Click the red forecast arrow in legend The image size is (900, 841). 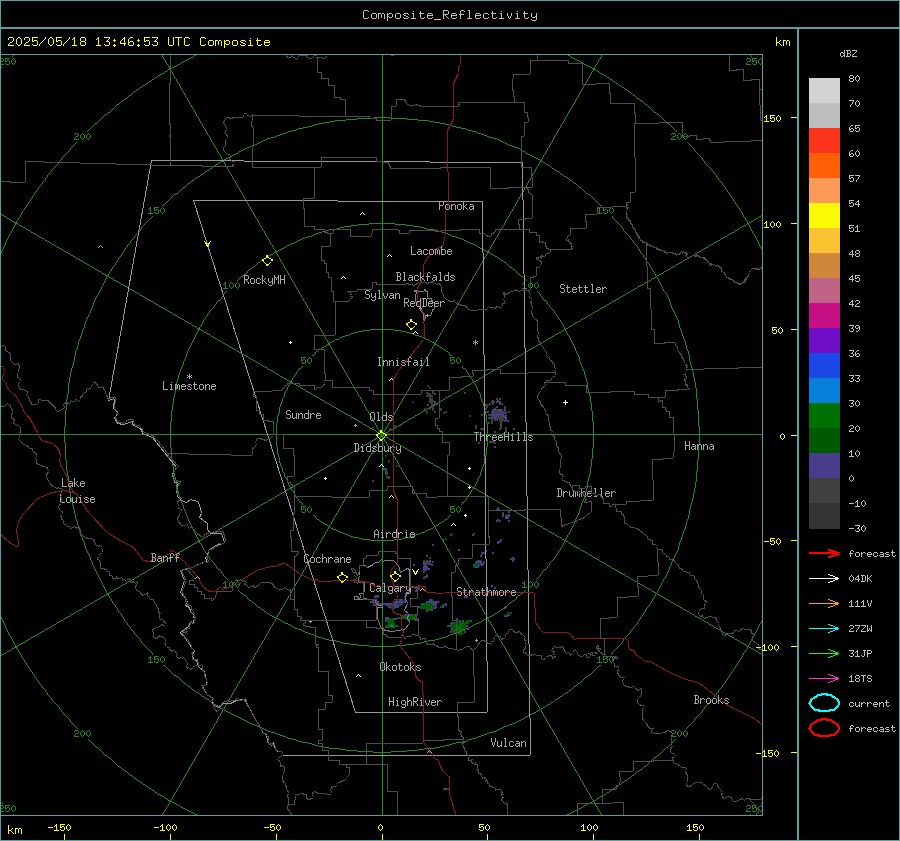point(824,553)
